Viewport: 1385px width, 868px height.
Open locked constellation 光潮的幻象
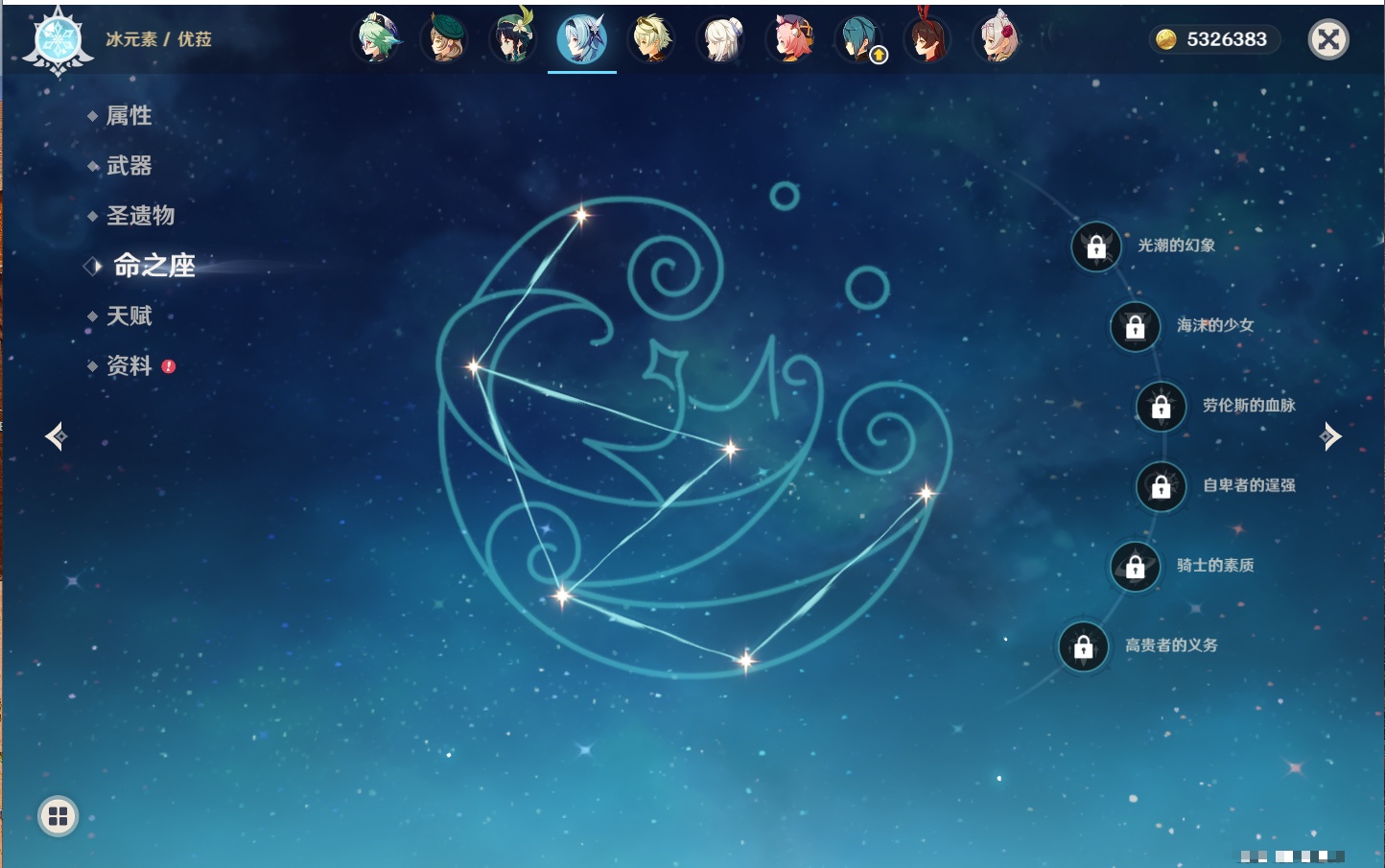pos(1096,247)
